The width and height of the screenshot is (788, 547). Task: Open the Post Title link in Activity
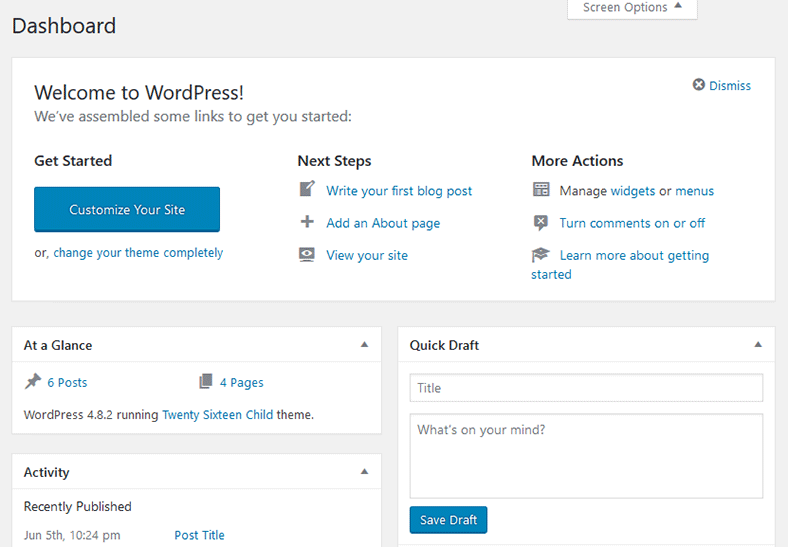[x=200, y=535]
